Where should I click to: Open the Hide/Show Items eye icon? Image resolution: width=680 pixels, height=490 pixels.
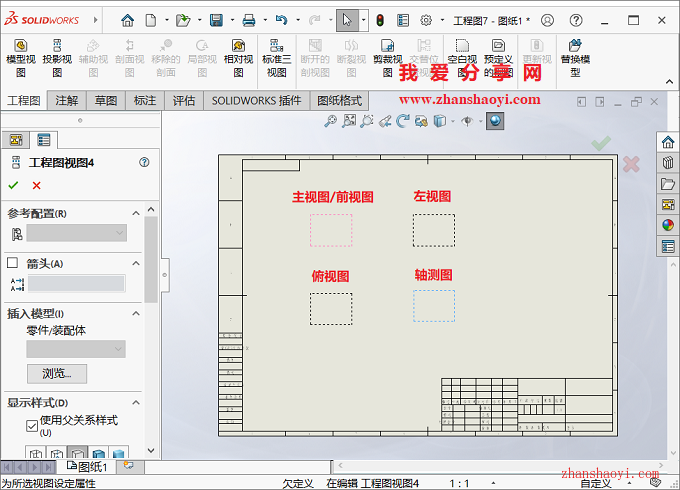467,121
